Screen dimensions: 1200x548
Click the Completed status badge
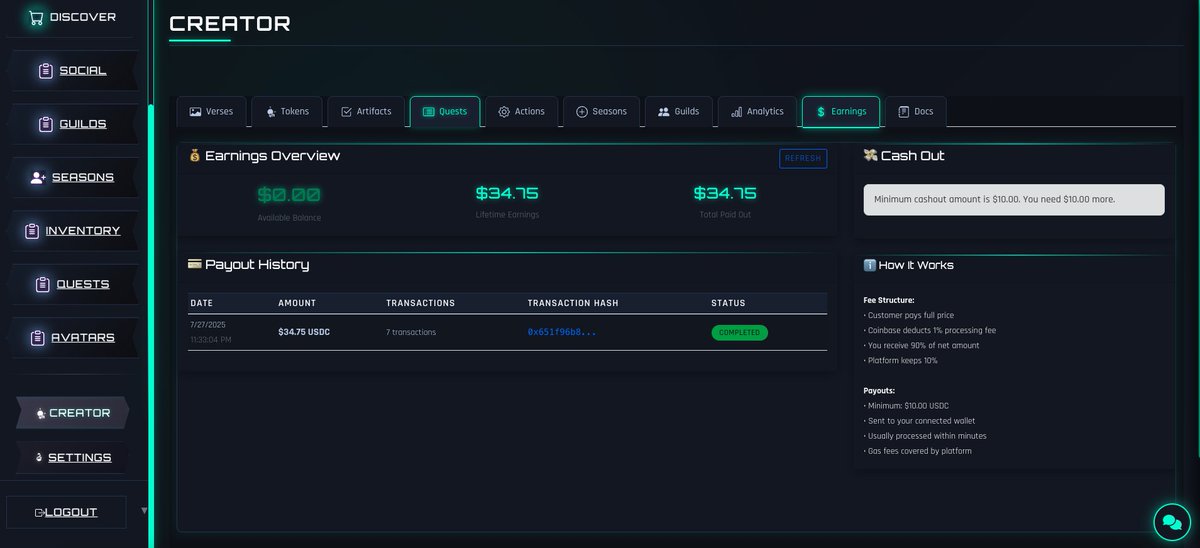click(x=739, y=332)
